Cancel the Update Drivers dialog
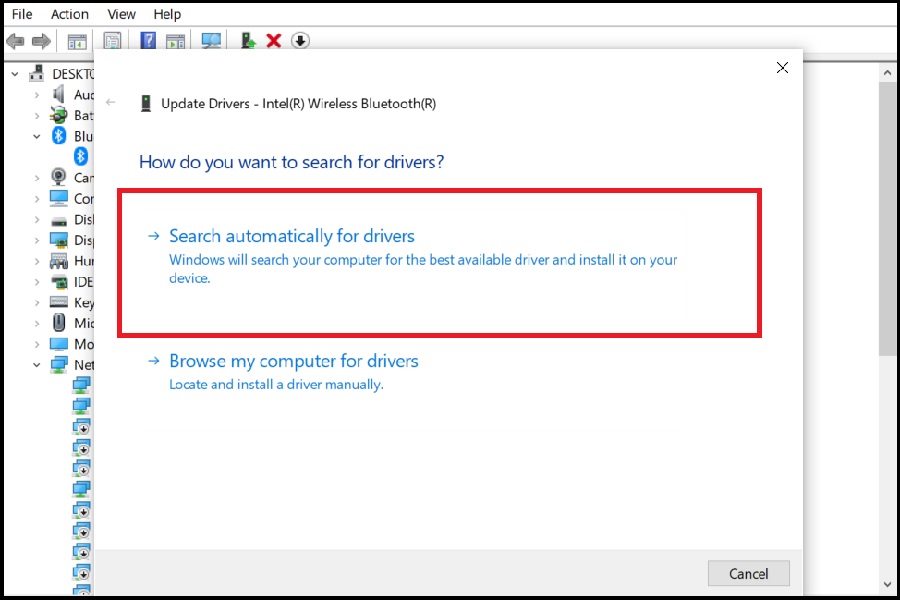The width and height of the screenshot is (900, 600). tap(748, 574)
